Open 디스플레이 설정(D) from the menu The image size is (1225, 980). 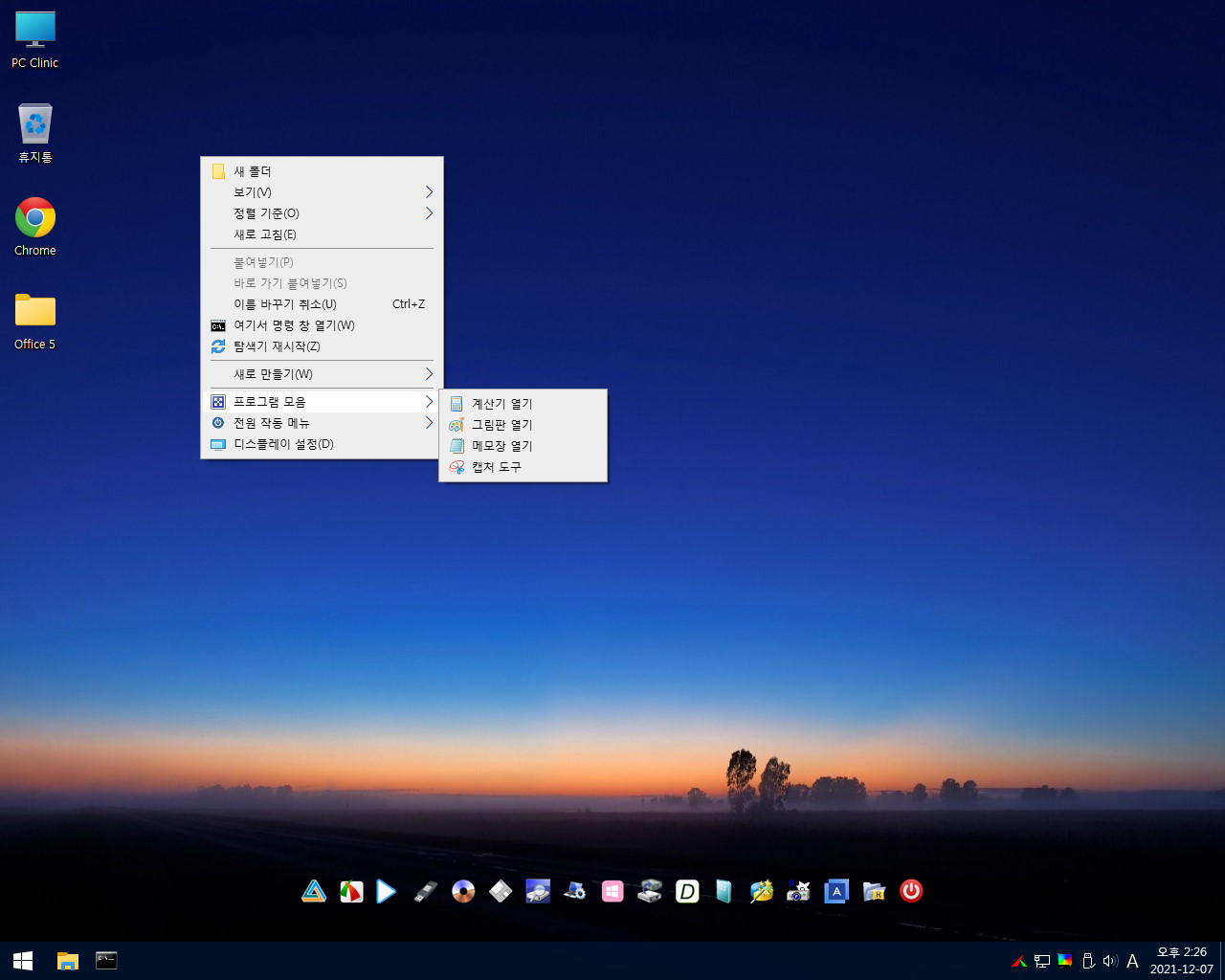point(322,444)
